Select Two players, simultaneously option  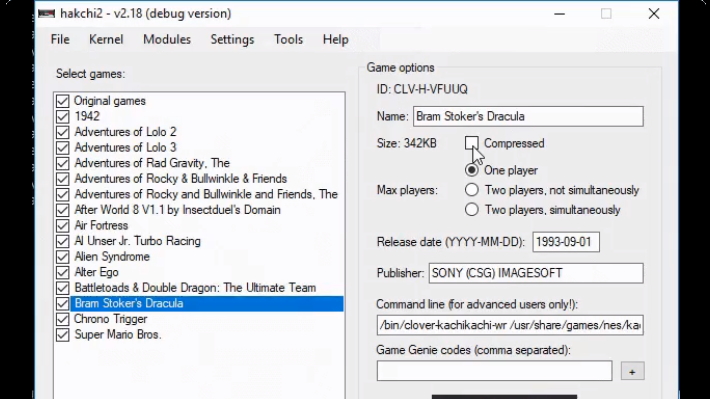tap(471, 210)
